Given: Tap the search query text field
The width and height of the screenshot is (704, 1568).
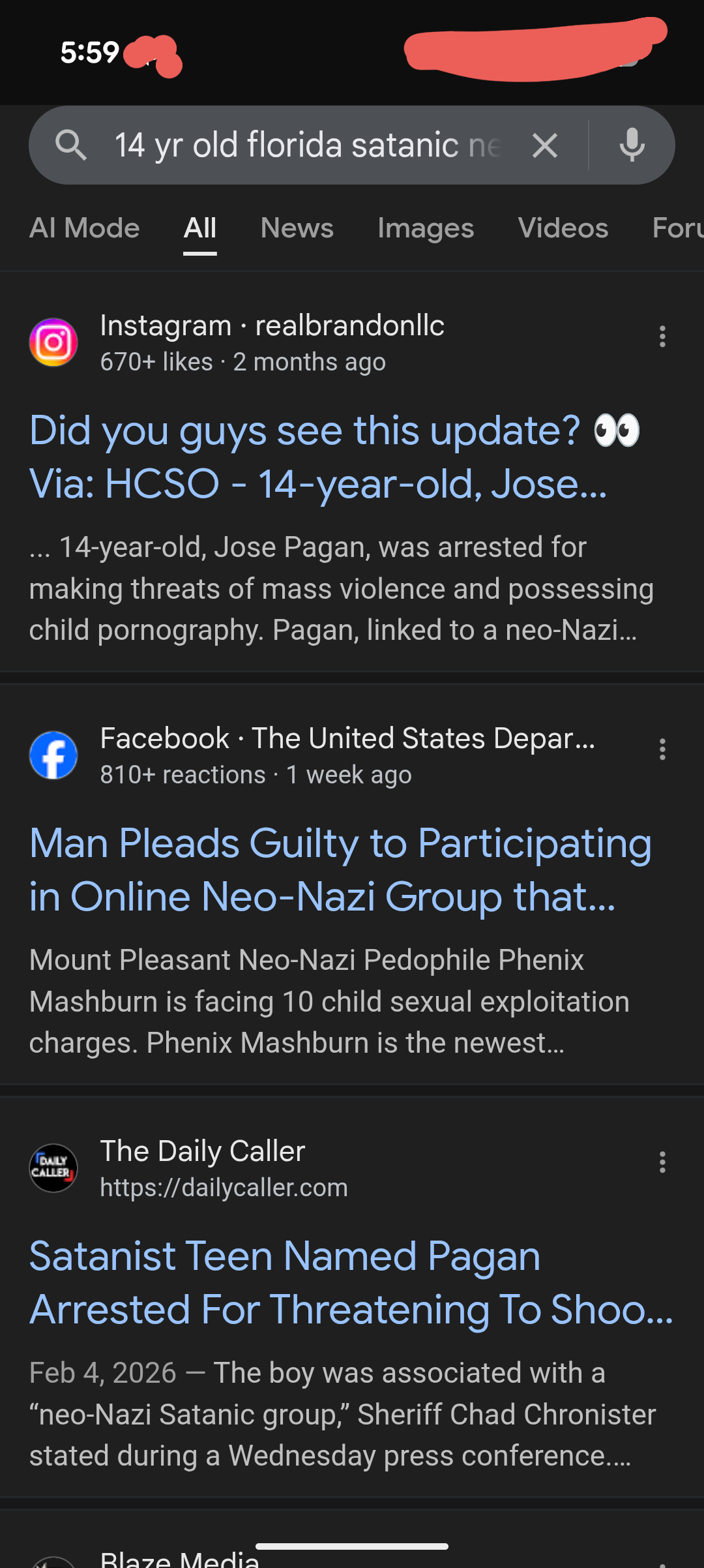Looking at the screenshot, I should tap(306, 145).
